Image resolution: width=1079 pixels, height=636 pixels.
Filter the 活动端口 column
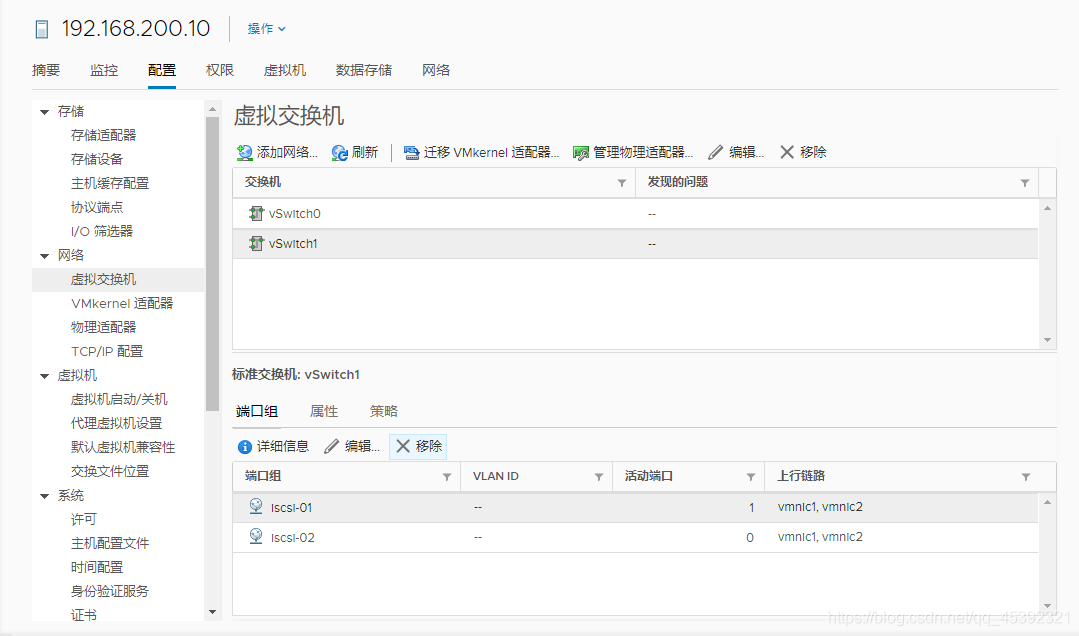751,477
